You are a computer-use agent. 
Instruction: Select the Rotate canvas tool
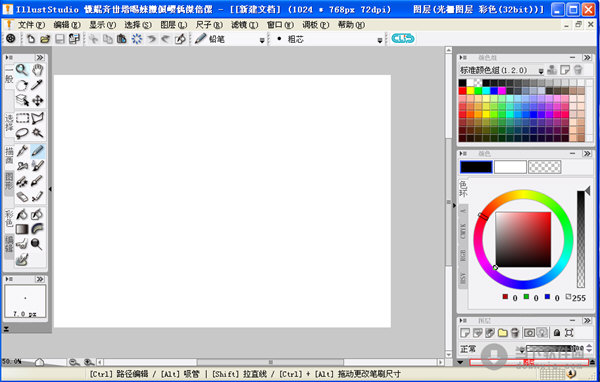click(x=22, y=85)
